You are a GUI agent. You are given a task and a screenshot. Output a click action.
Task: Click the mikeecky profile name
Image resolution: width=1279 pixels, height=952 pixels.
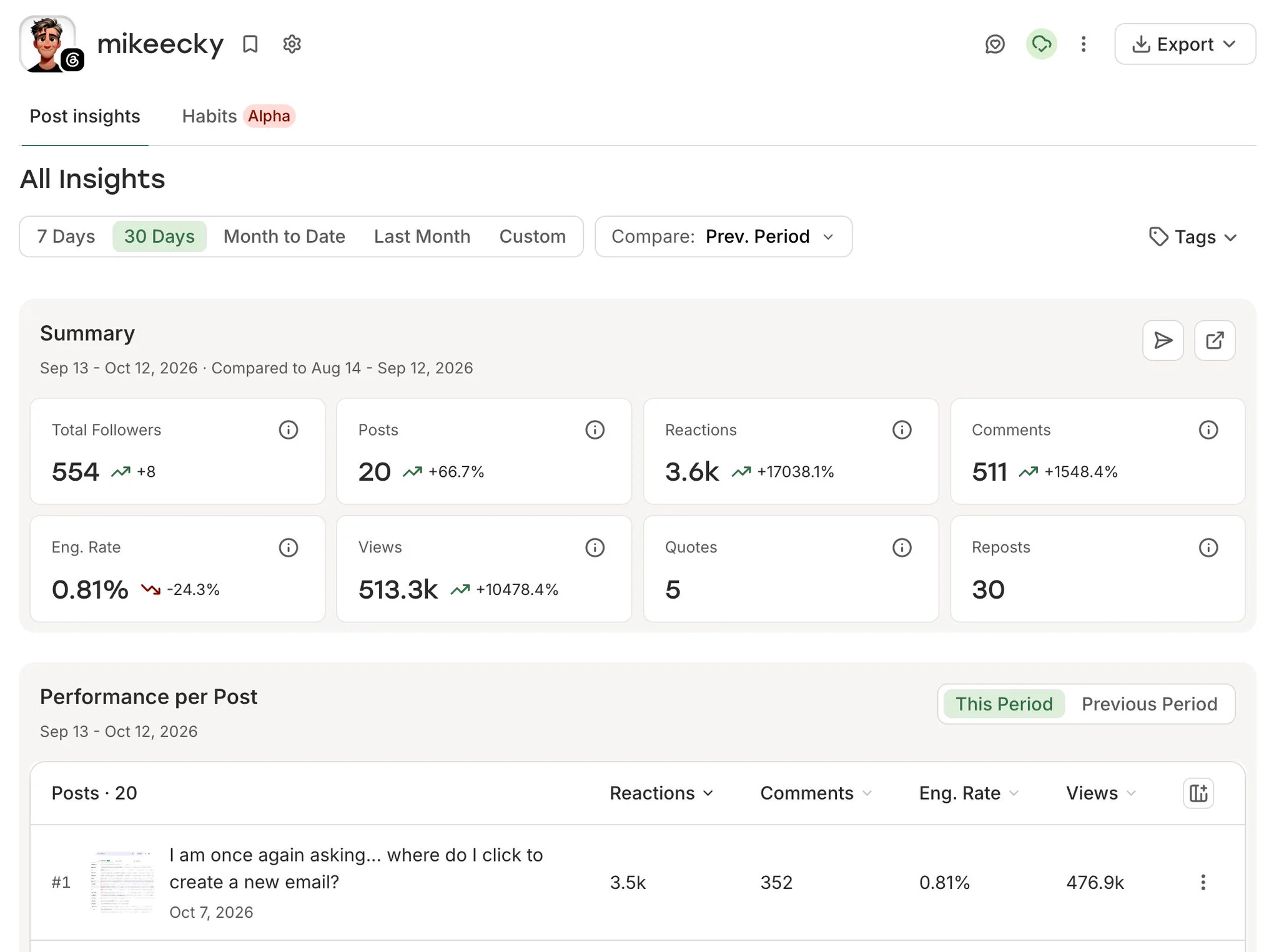pos(160,44)
